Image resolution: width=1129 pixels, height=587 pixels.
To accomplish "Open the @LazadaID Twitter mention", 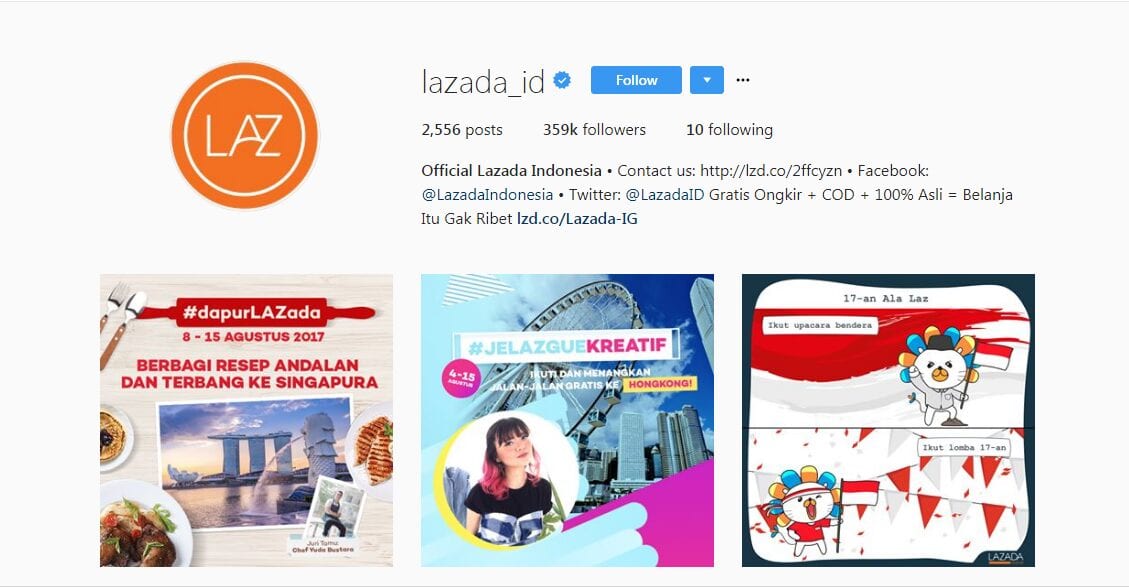I will tap(665, 194).
